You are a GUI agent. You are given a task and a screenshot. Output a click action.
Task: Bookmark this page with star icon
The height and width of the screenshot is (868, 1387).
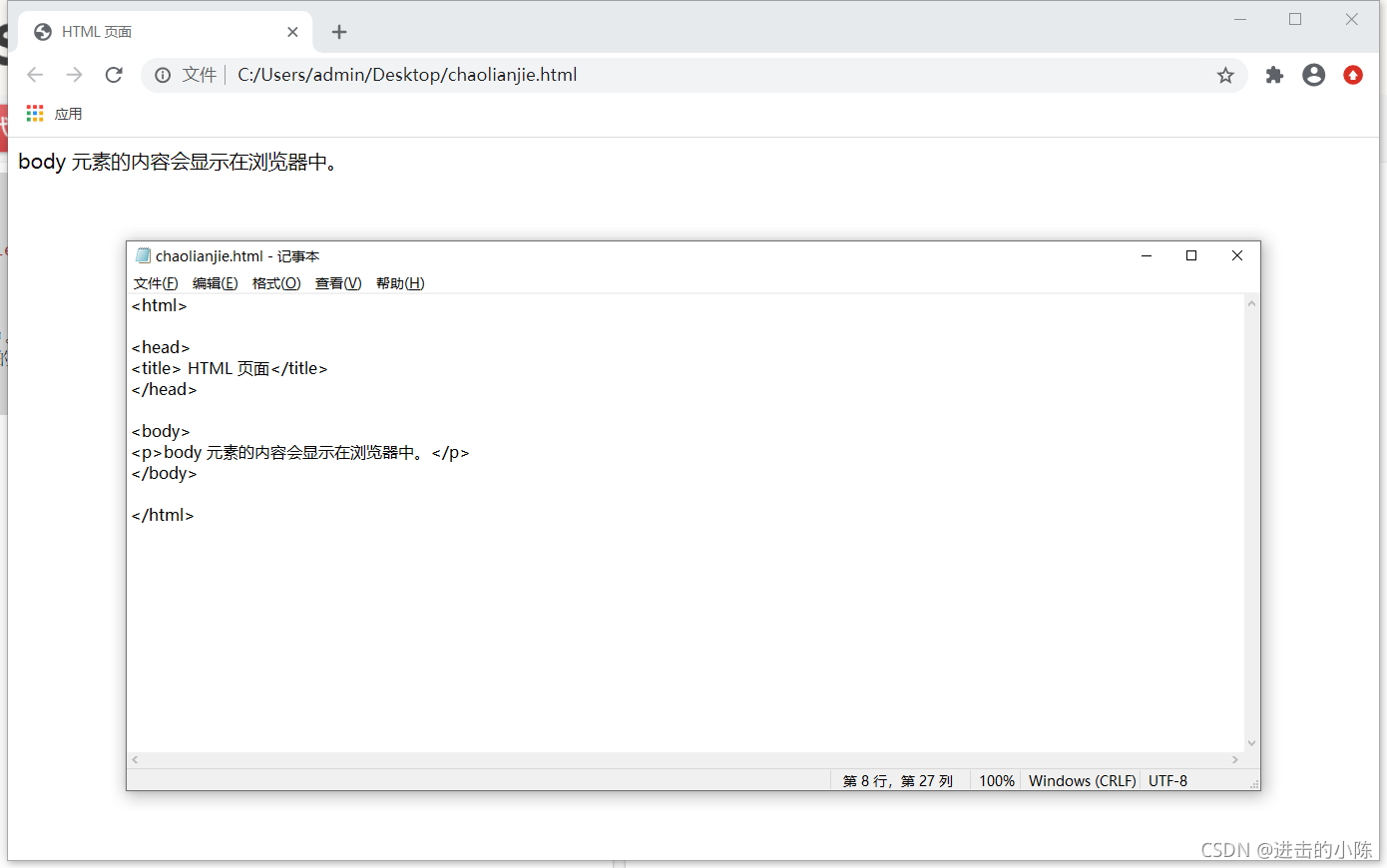(1225, 75)
